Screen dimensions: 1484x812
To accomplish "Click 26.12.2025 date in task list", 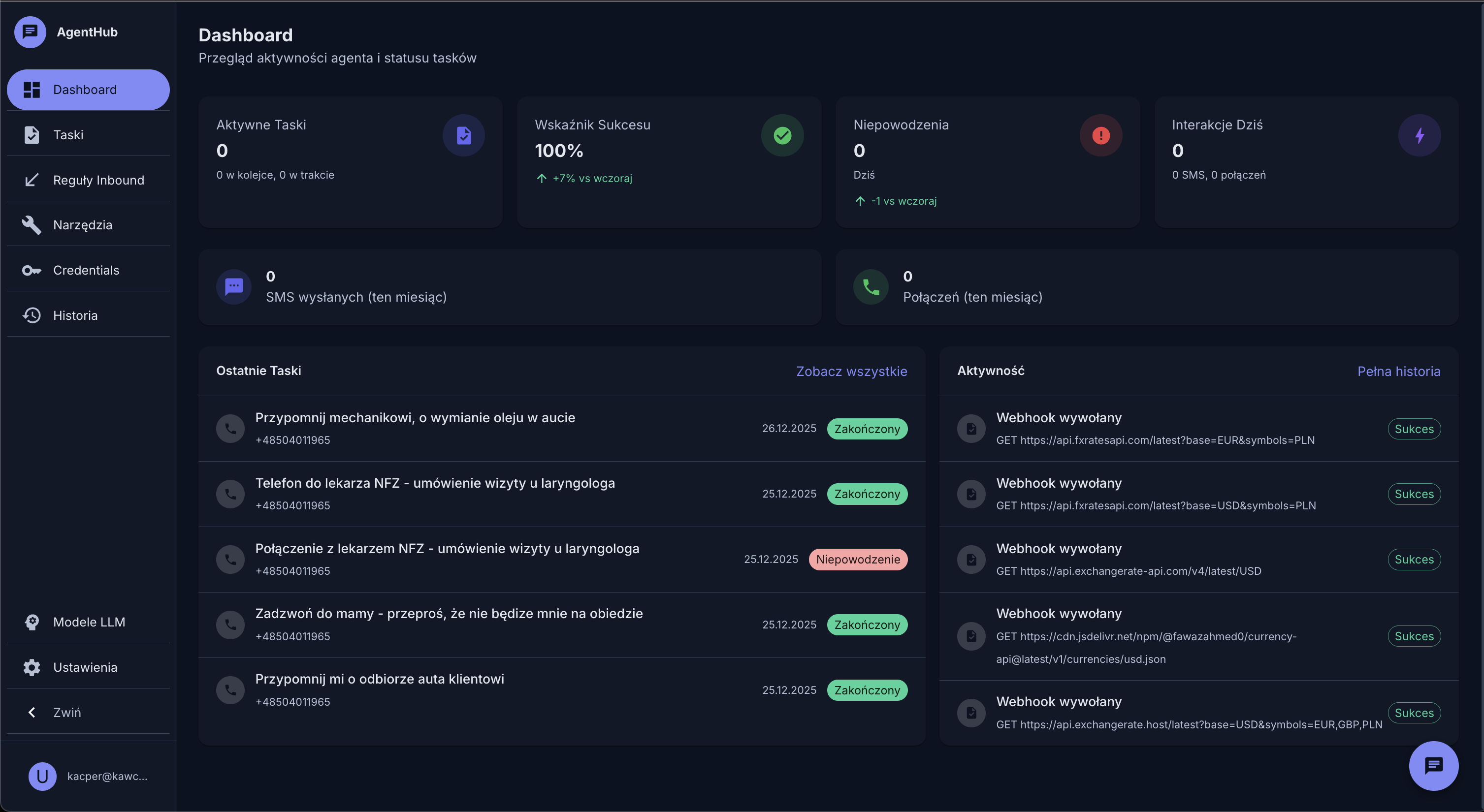I will click(x=789, y=429).
